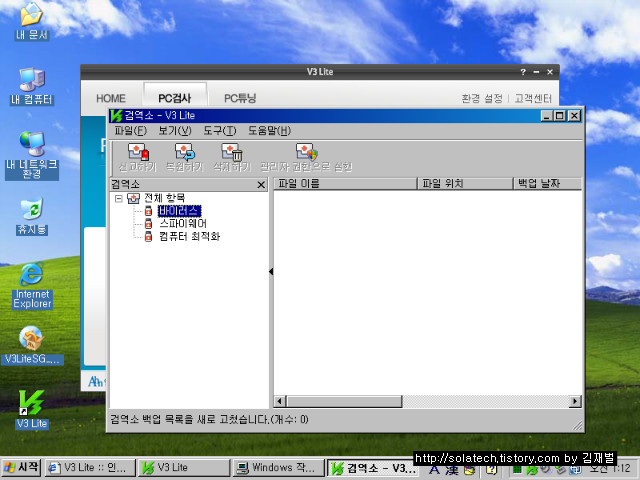Click the 검역소 - V3 taskbar button
This screenshot has width=640, height=480.
[x=373, y=468]
